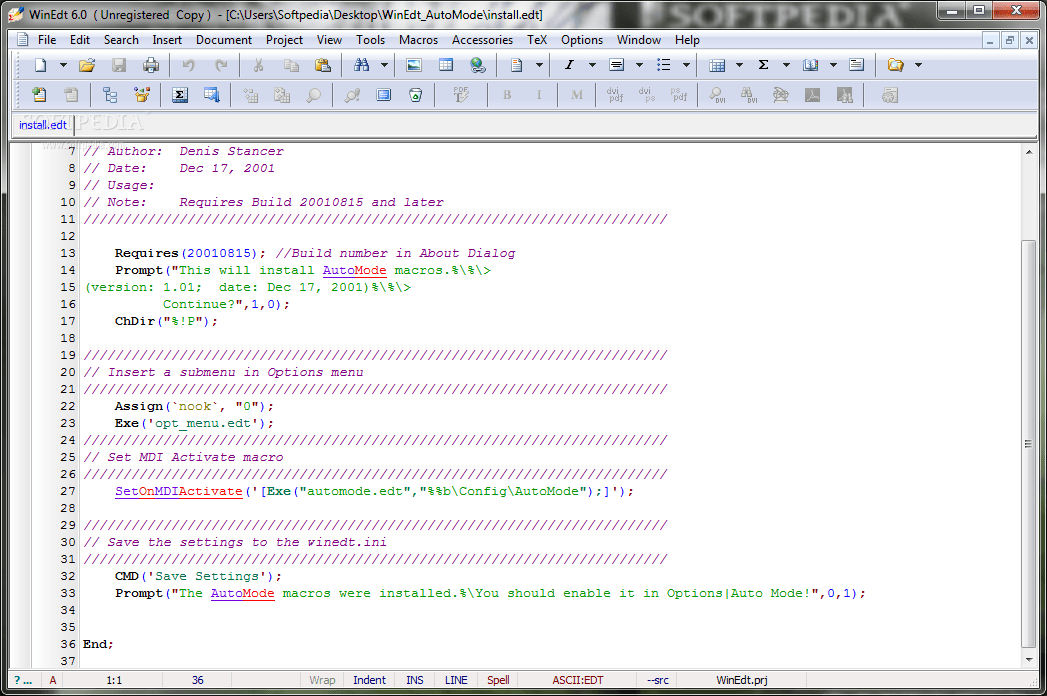Click the PDF TeXify icon
The width and height of the screenshot is (1047, 696).
[461, 96]
